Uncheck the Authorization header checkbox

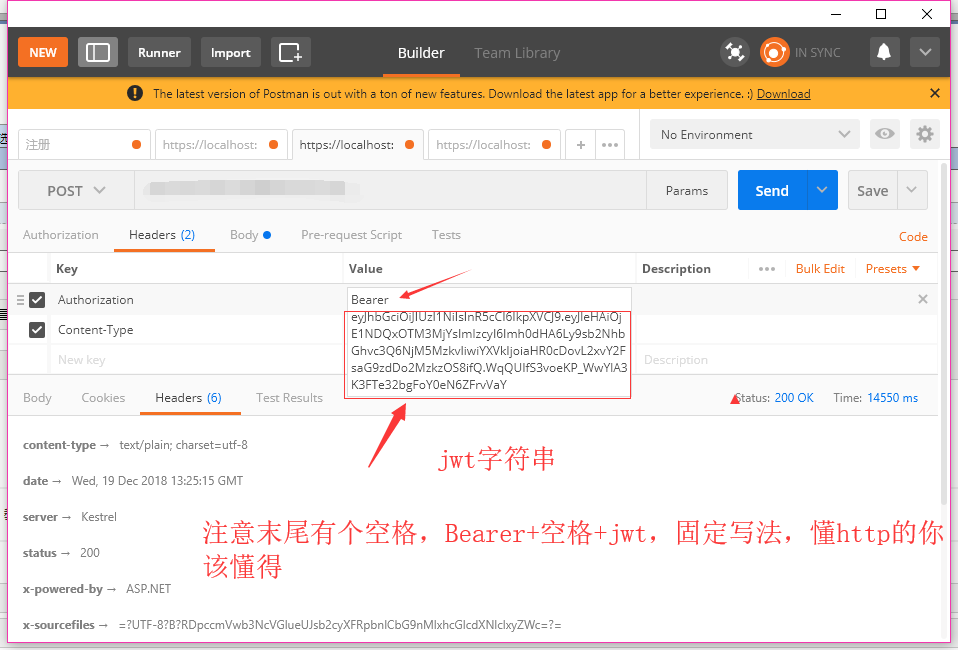point(37,300)
